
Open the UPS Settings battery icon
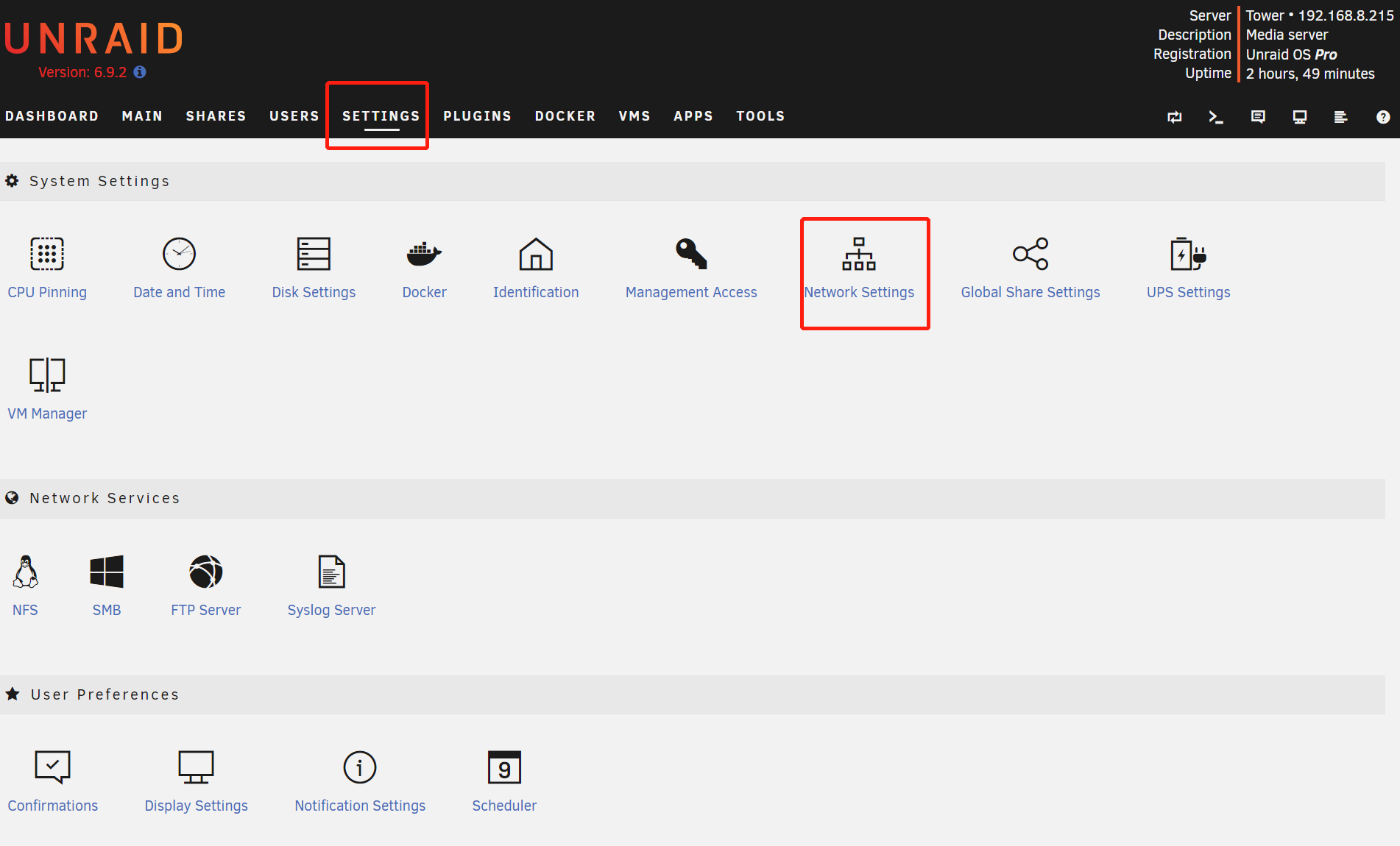tap(1188, 254)
